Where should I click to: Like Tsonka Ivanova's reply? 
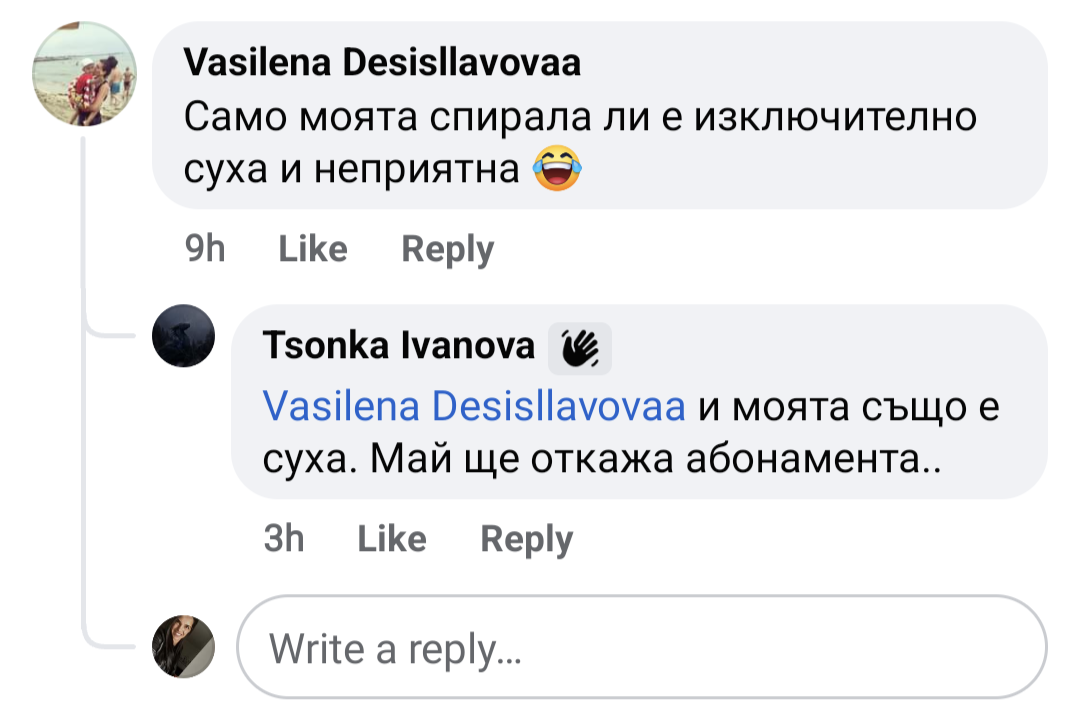[391, 539]
